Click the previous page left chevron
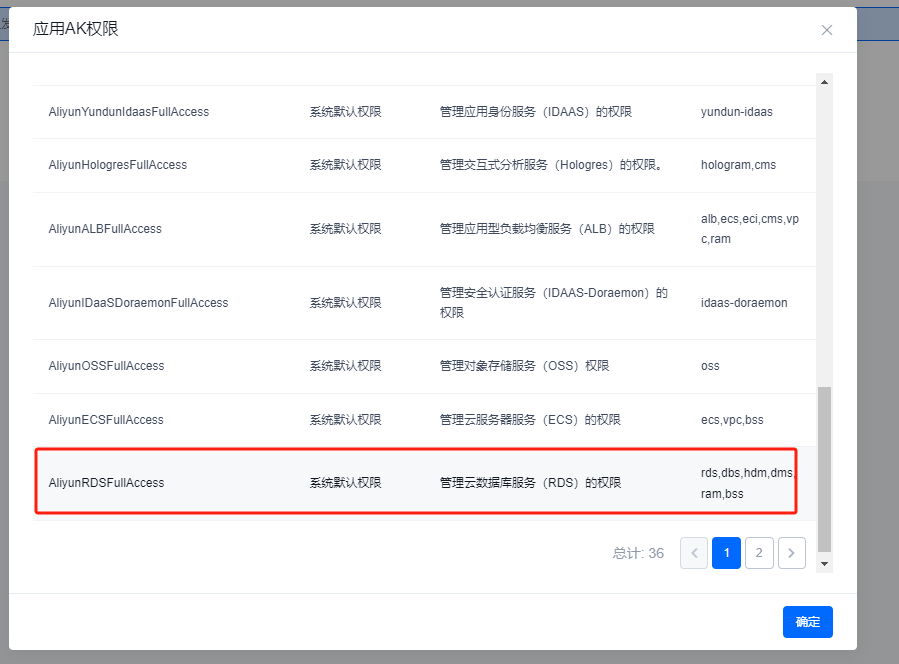The height and width of the screenshot is (664, 899). [694, 553]
